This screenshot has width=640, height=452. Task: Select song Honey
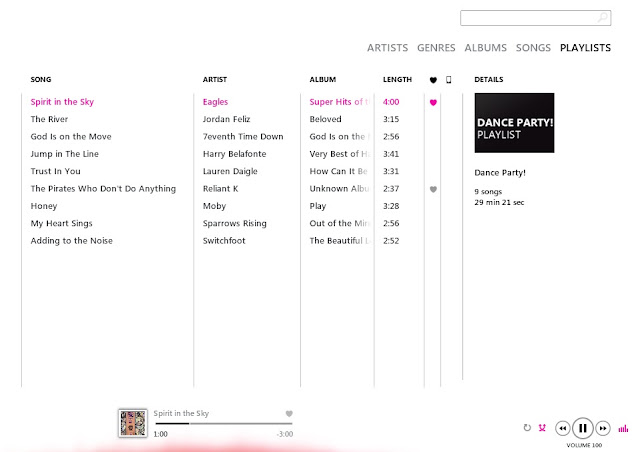[x=44, y=206]
